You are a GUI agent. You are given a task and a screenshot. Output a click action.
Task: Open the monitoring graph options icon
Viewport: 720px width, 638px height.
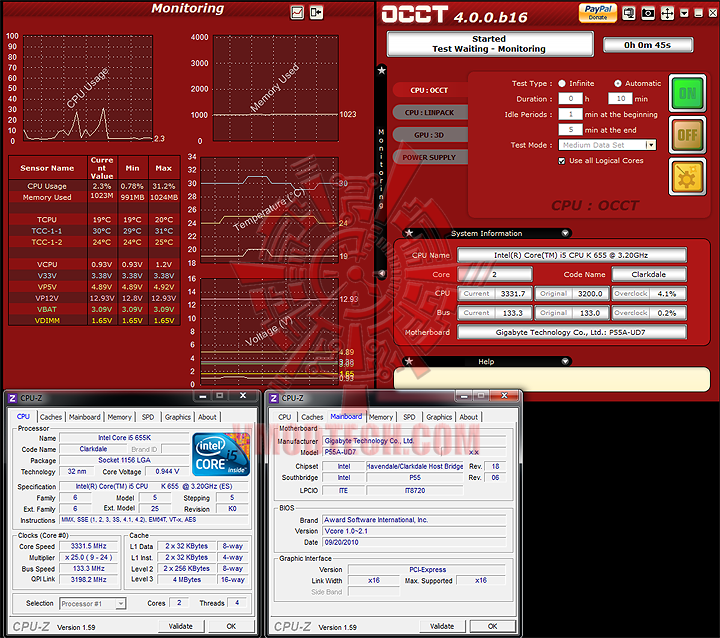pos(297,12)
